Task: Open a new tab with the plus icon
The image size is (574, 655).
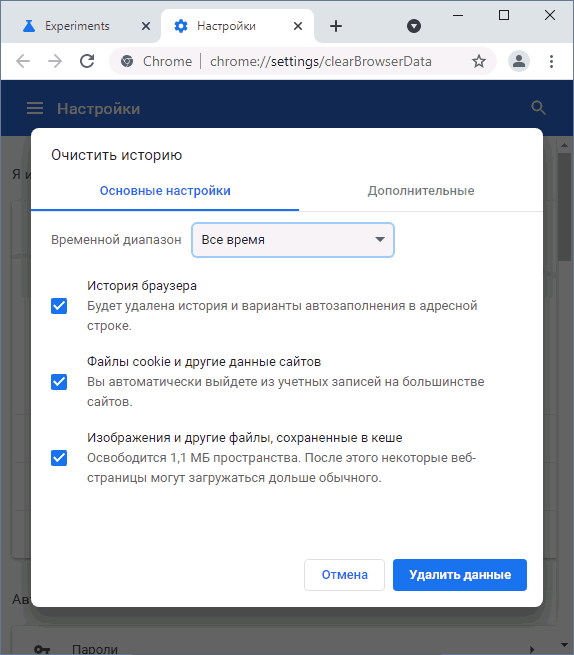Action: point(336,26)
